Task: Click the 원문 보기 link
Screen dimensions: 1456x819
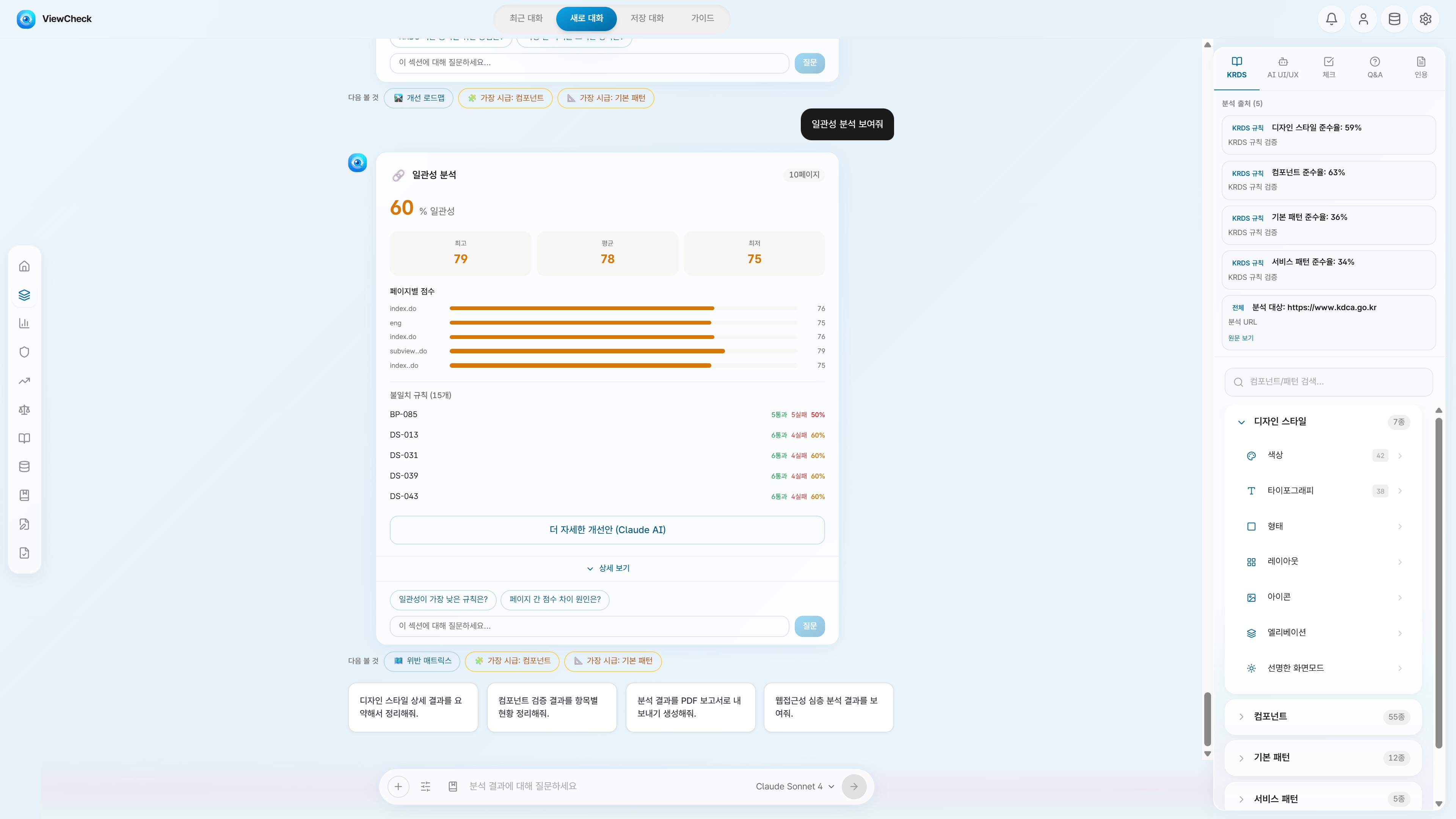Action: point(1241,338)
